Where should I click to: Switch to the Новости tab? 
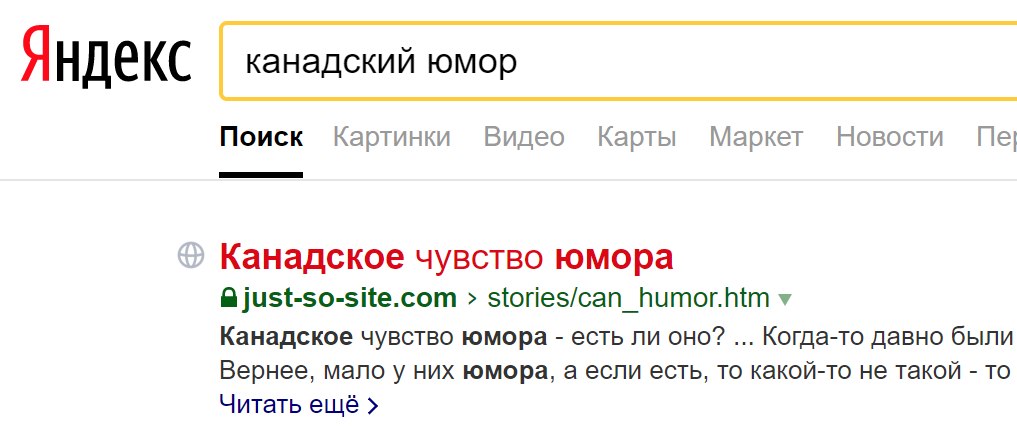[x=889, y=137]
